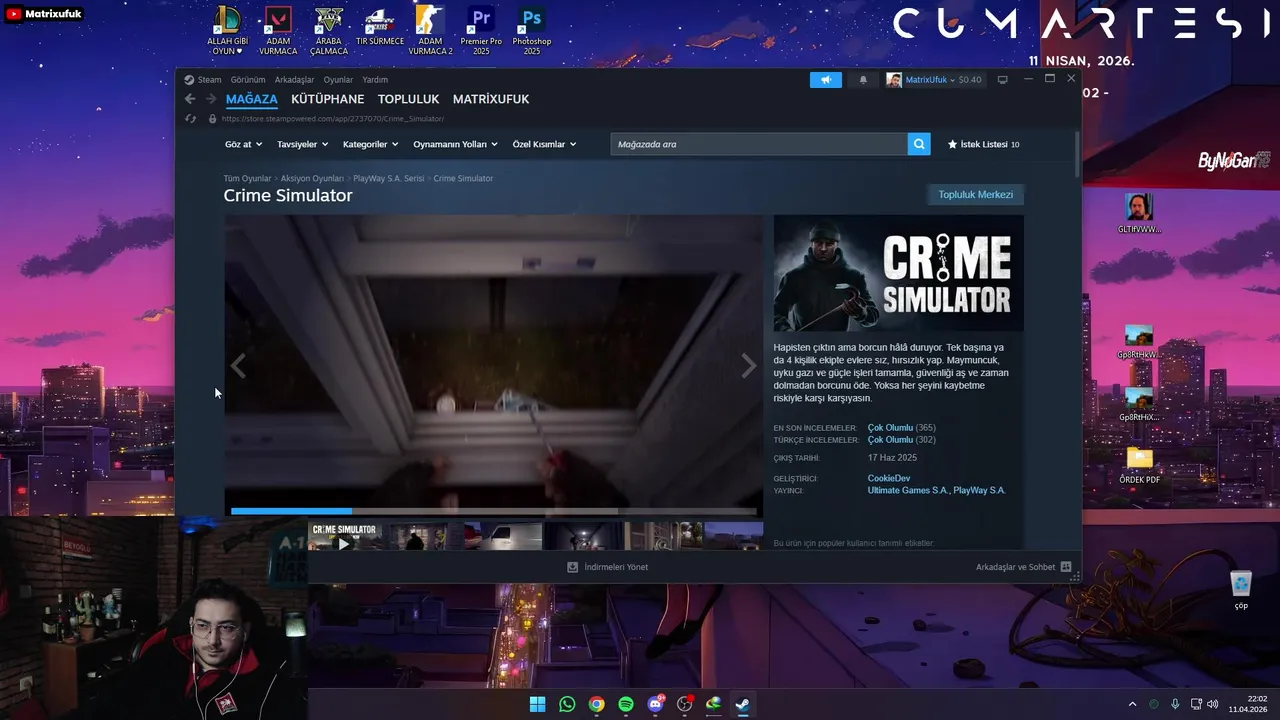Click the Windows Start button in taskbar

point(537,704)
